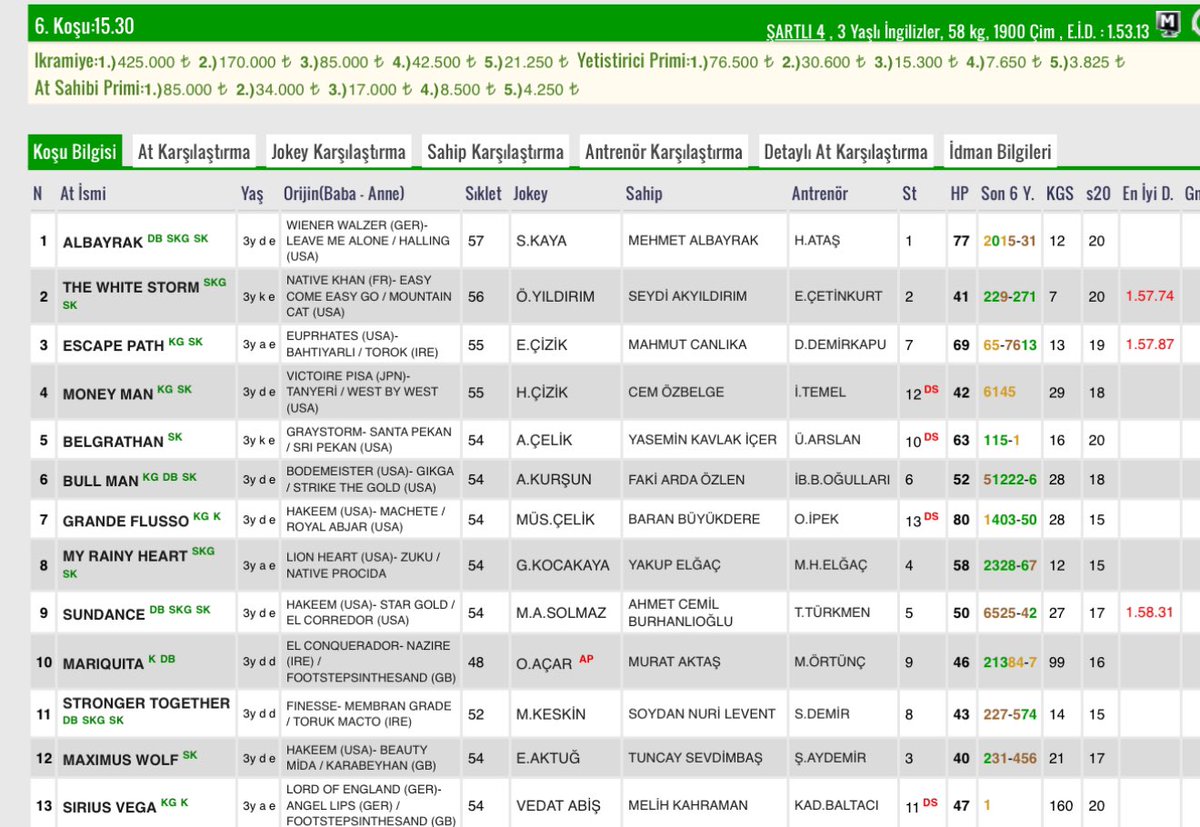Open owner BARAN BÜYÜKDERE page
The image size is (1200, 827).
[694, 520]
